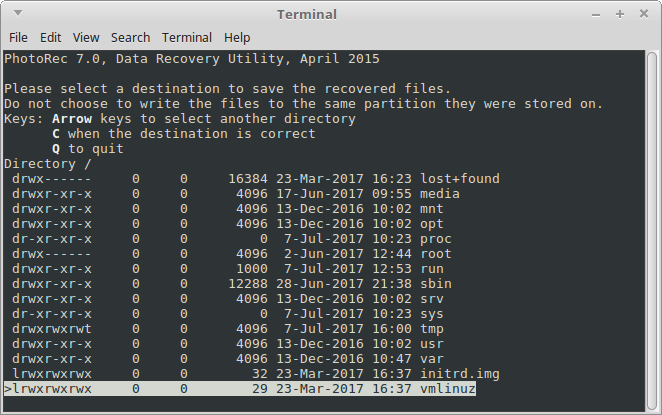Click the 'Arrow keys to select another directory' line

pos(204,119)
